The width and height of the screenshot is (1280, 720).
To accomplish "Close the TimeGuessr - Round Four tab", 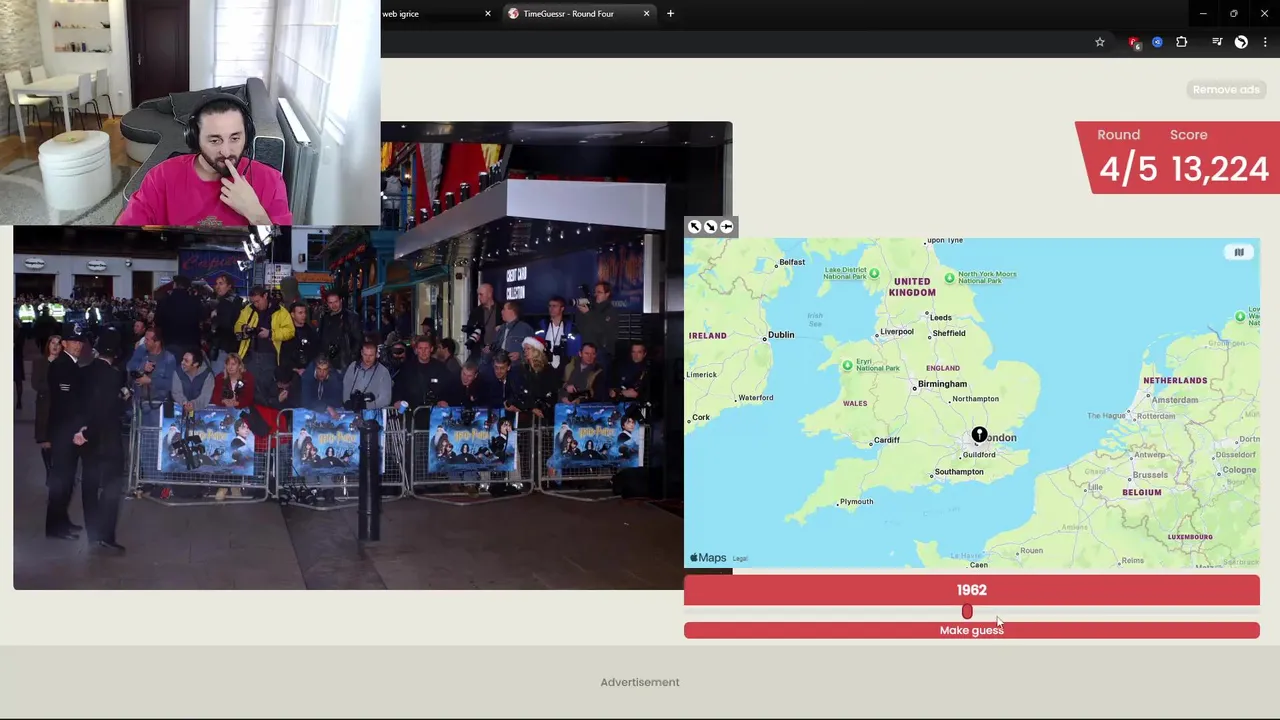I will (646, 13).
